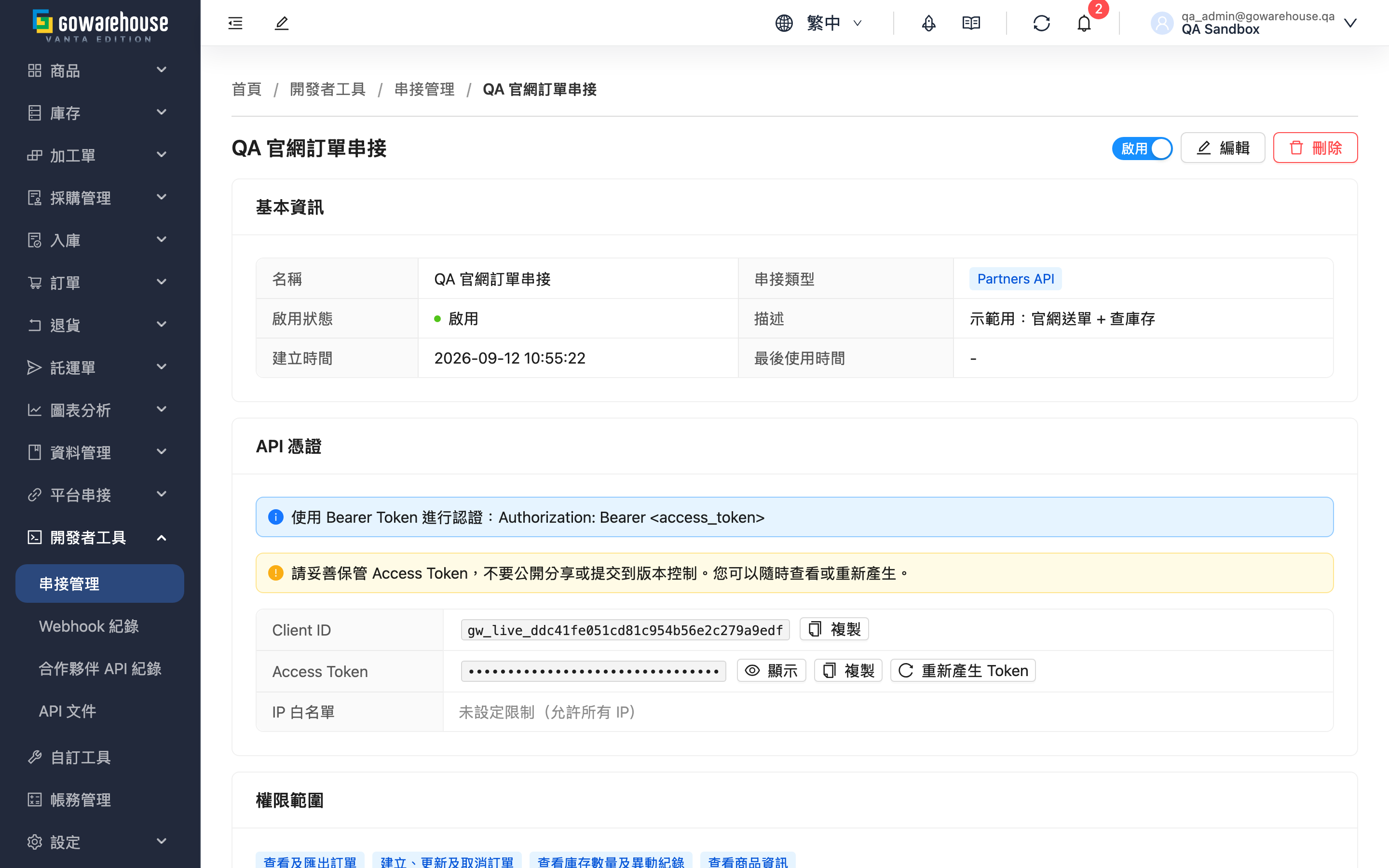The height and width of the screenshot is (868, 1389).
Task: Click the Partners API tag
Action: [1015, 279]
